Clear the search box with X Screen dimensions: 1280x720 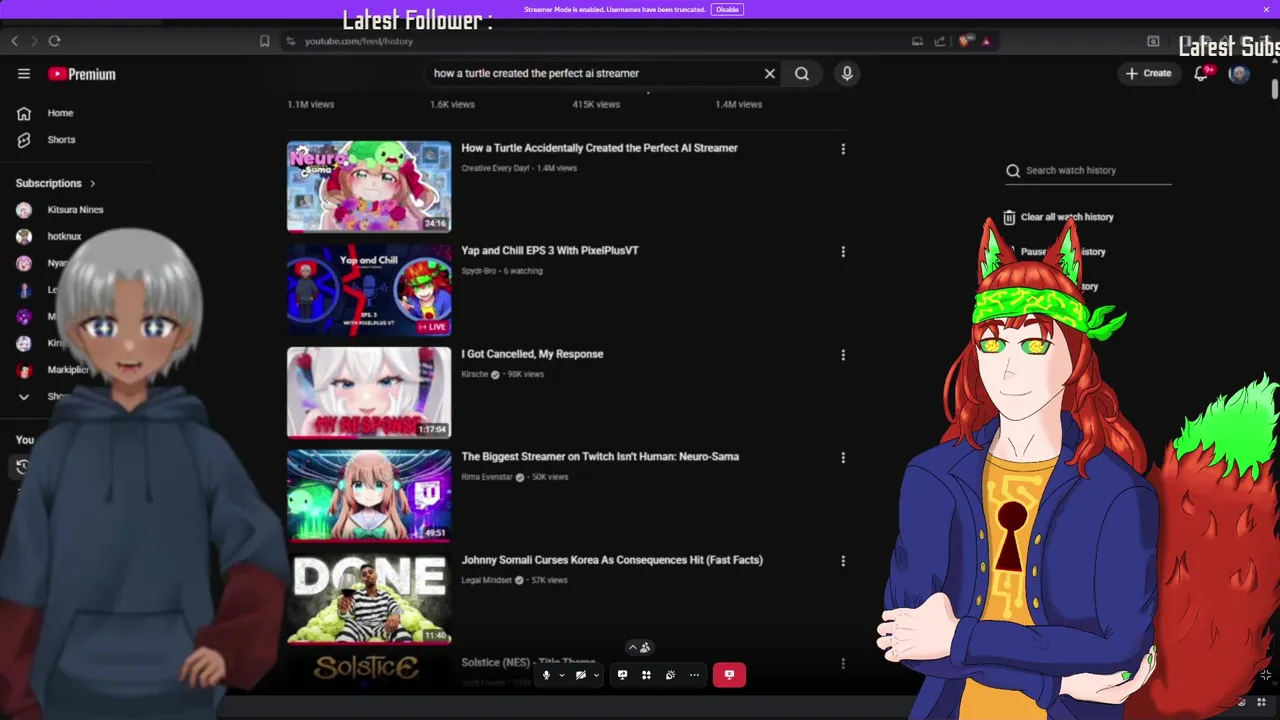(770, 73)
